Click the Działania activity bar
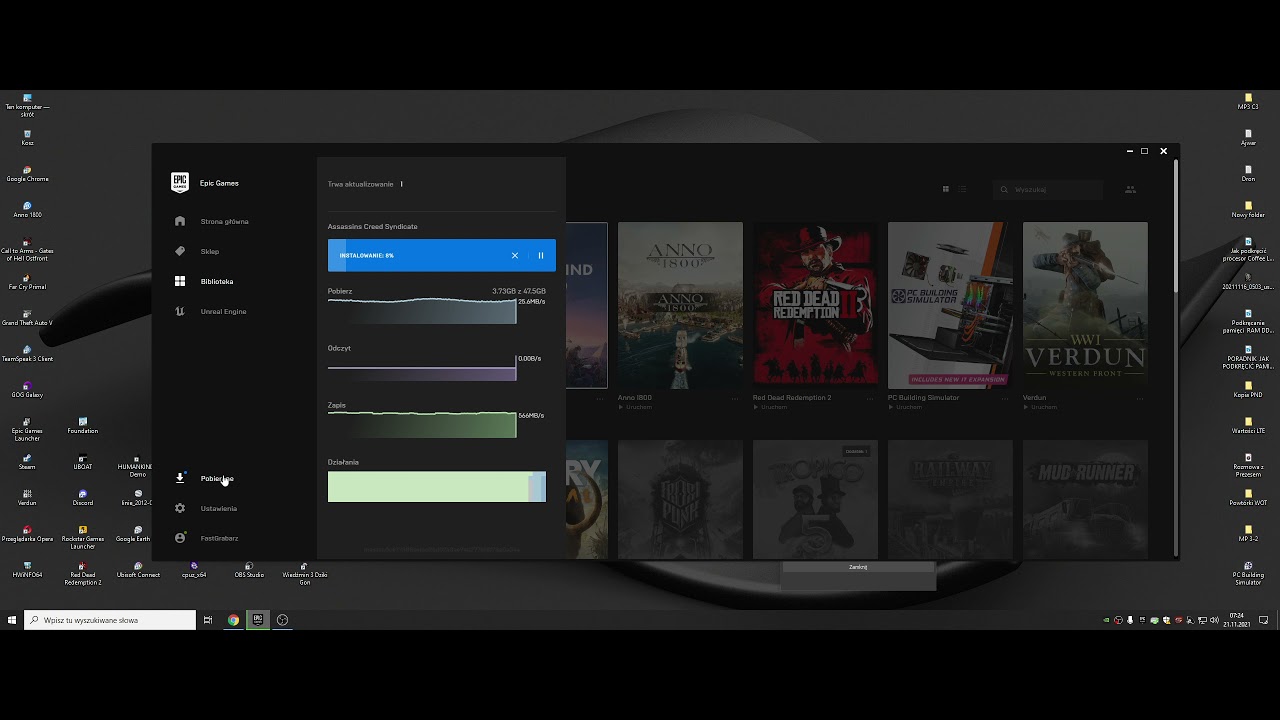1280x720 pixels. pos(437,487)
